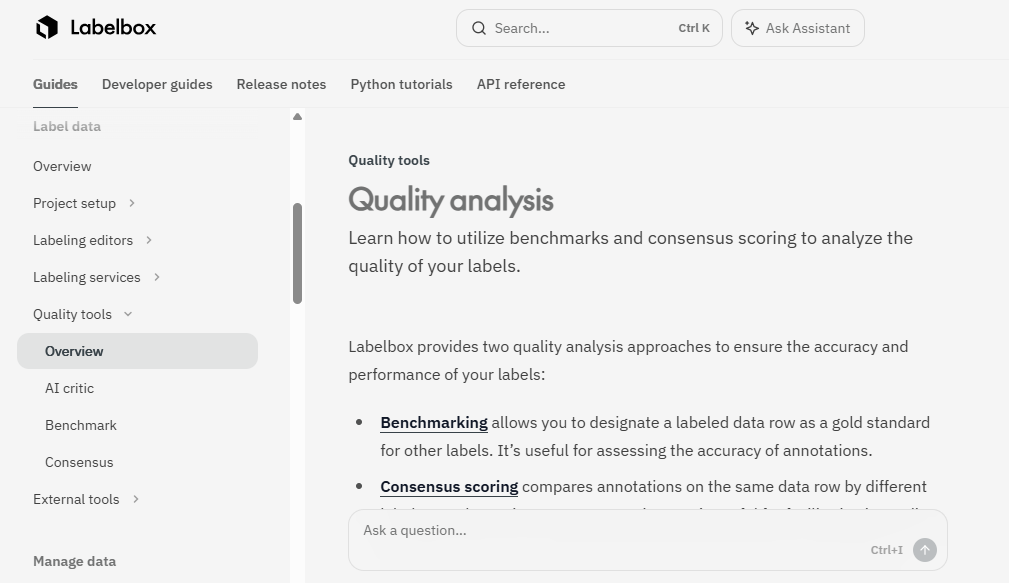Click the Ask Assistant button
The image size is (1009, 583).
click(x=798, y=28)
